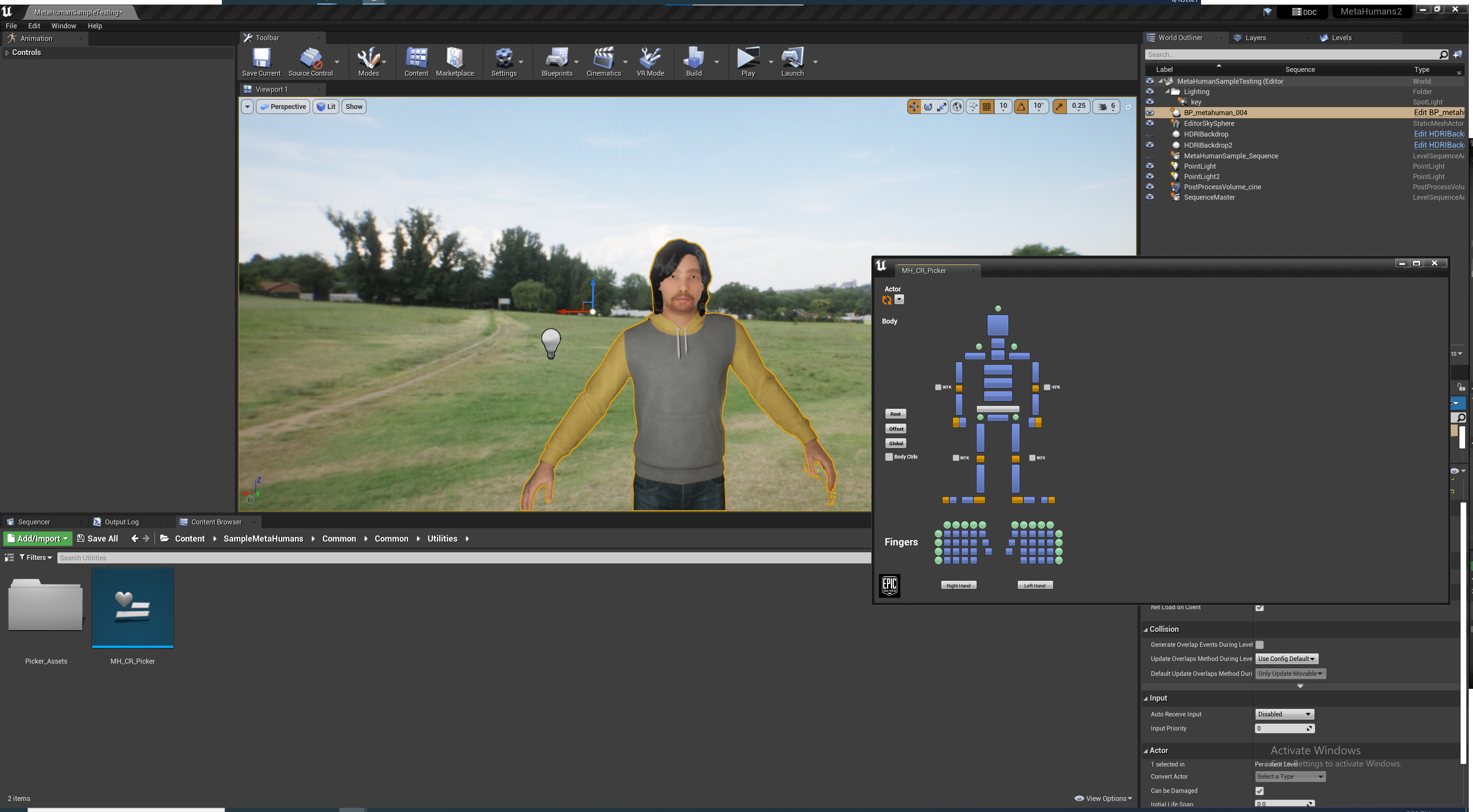Open the Marketplace toolbar icon
The image size is (1473, 812).
pyautogui.click(x=454, y=58)
